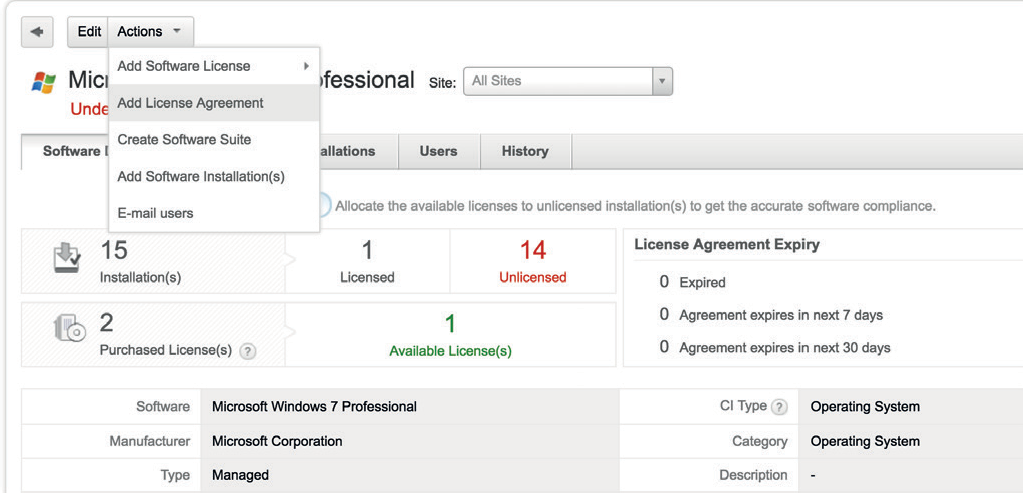Open the History tab
Screen dimensions: 1023x493
525,151
